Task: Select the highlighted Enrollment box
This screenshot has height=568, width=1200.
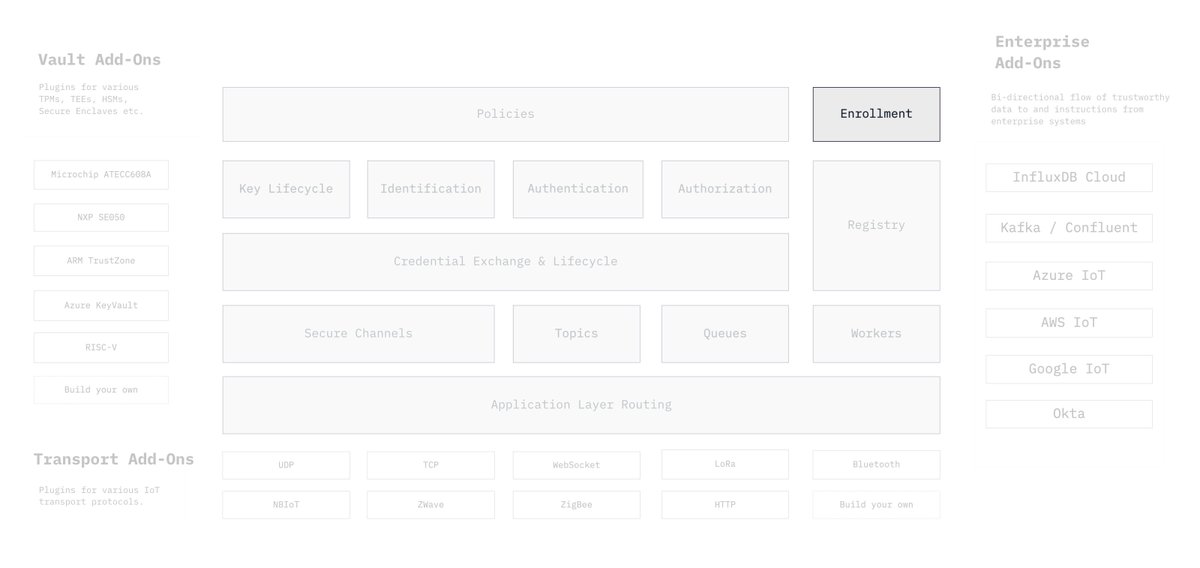Action: coord(876,114)
